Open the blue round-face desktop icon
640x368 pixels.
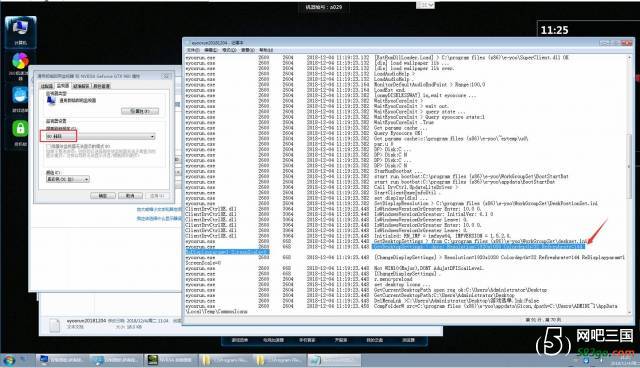tap(20, 99)
